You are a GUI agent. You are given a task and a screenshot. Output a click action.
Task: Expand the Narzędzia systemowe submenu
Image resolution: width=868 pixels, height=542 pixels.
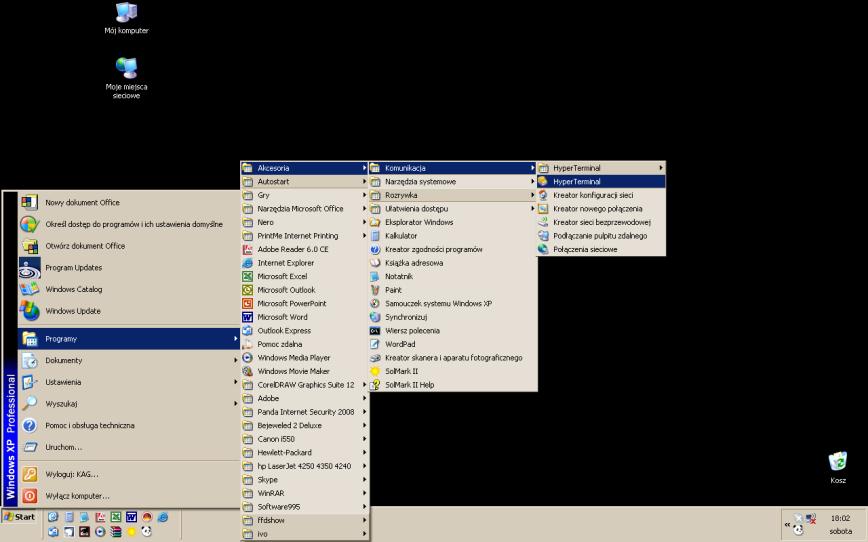[x=453, y=182]
